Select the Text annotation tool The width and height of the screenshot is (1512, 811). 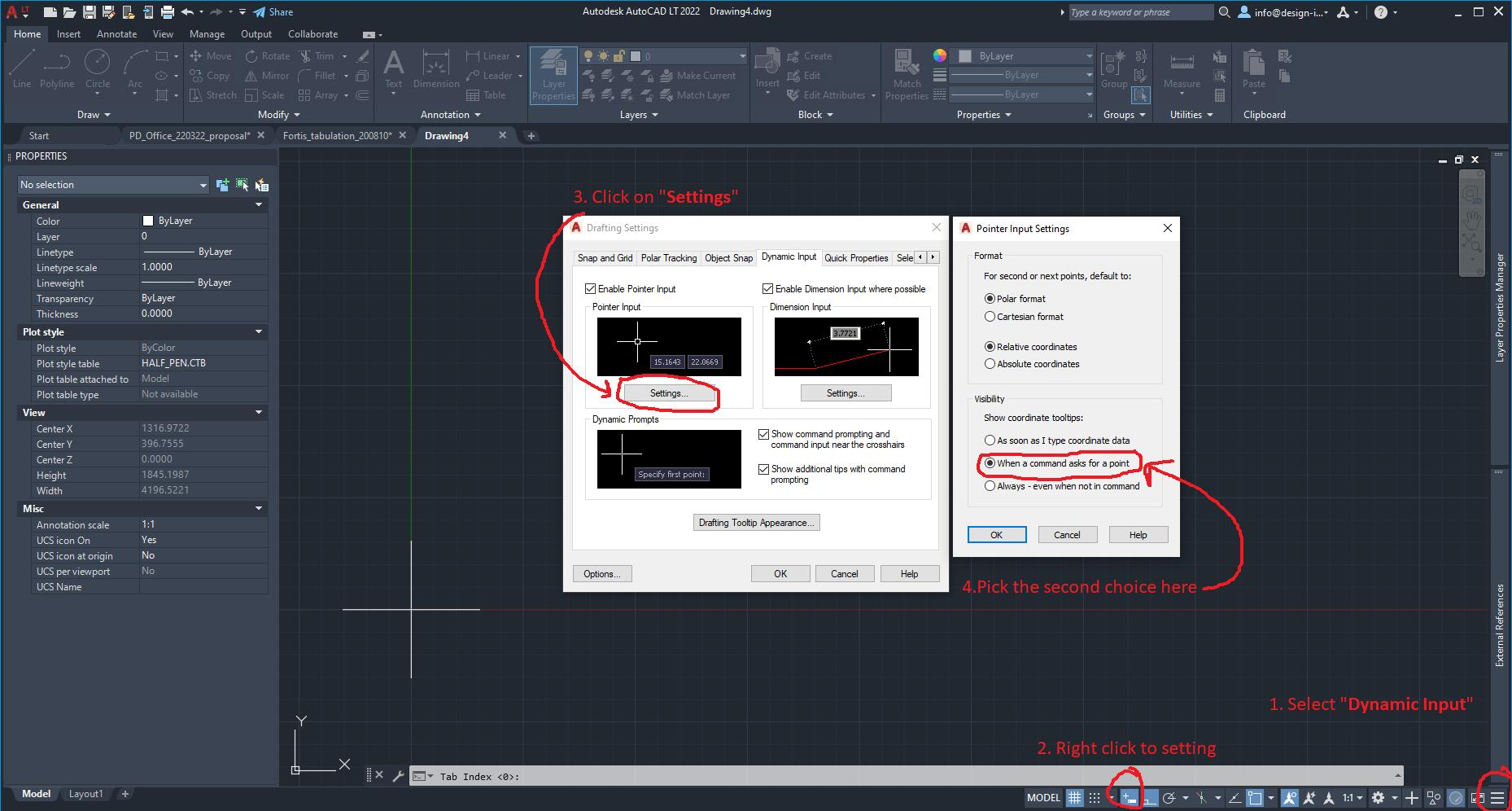(x=393, y=68)
